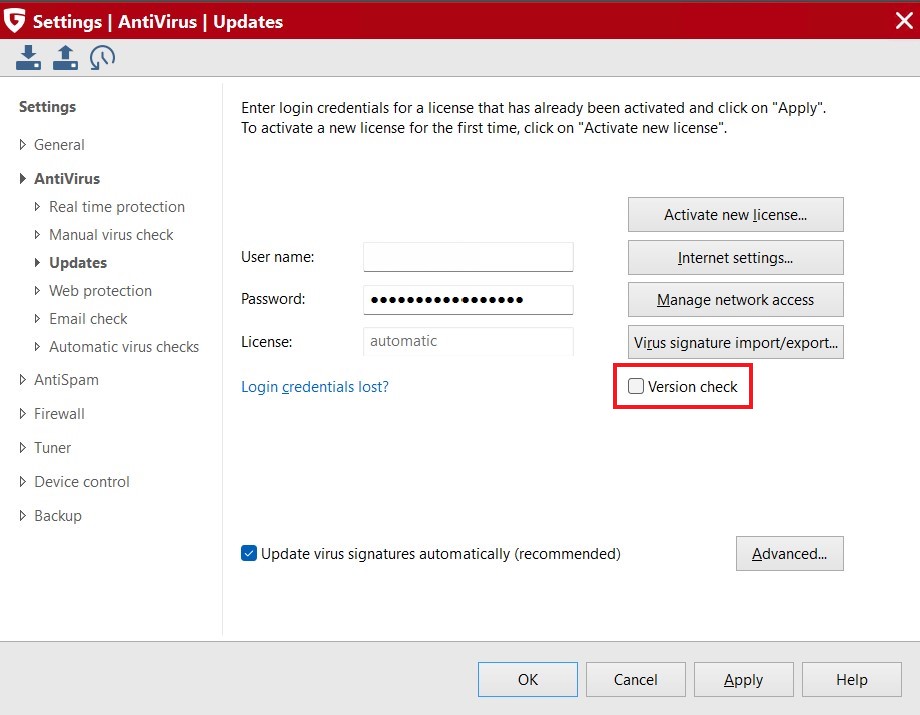Image resolution: width=920 pixels, height=715 pixels.
Task: Close the Settings window
Action: pyautogui.click(x=904, y=21)
